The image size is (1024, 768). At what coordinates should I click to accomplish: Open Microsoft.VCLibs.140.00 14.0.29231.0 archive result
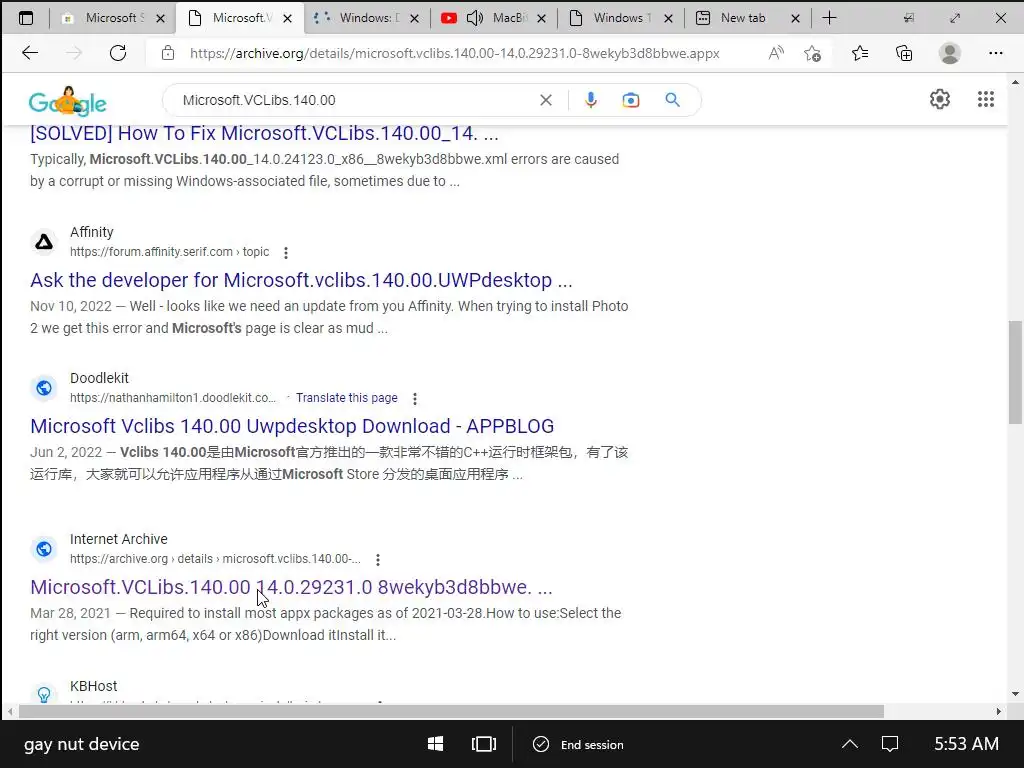pos(291,587)
